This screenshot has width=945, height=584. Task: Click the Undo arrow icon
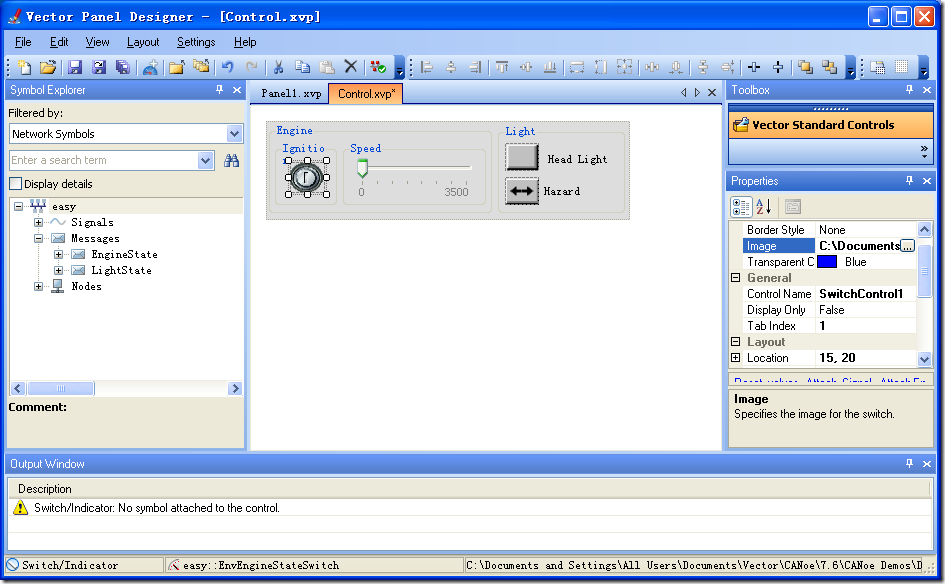pyautogui.click(x=227, y=67)
